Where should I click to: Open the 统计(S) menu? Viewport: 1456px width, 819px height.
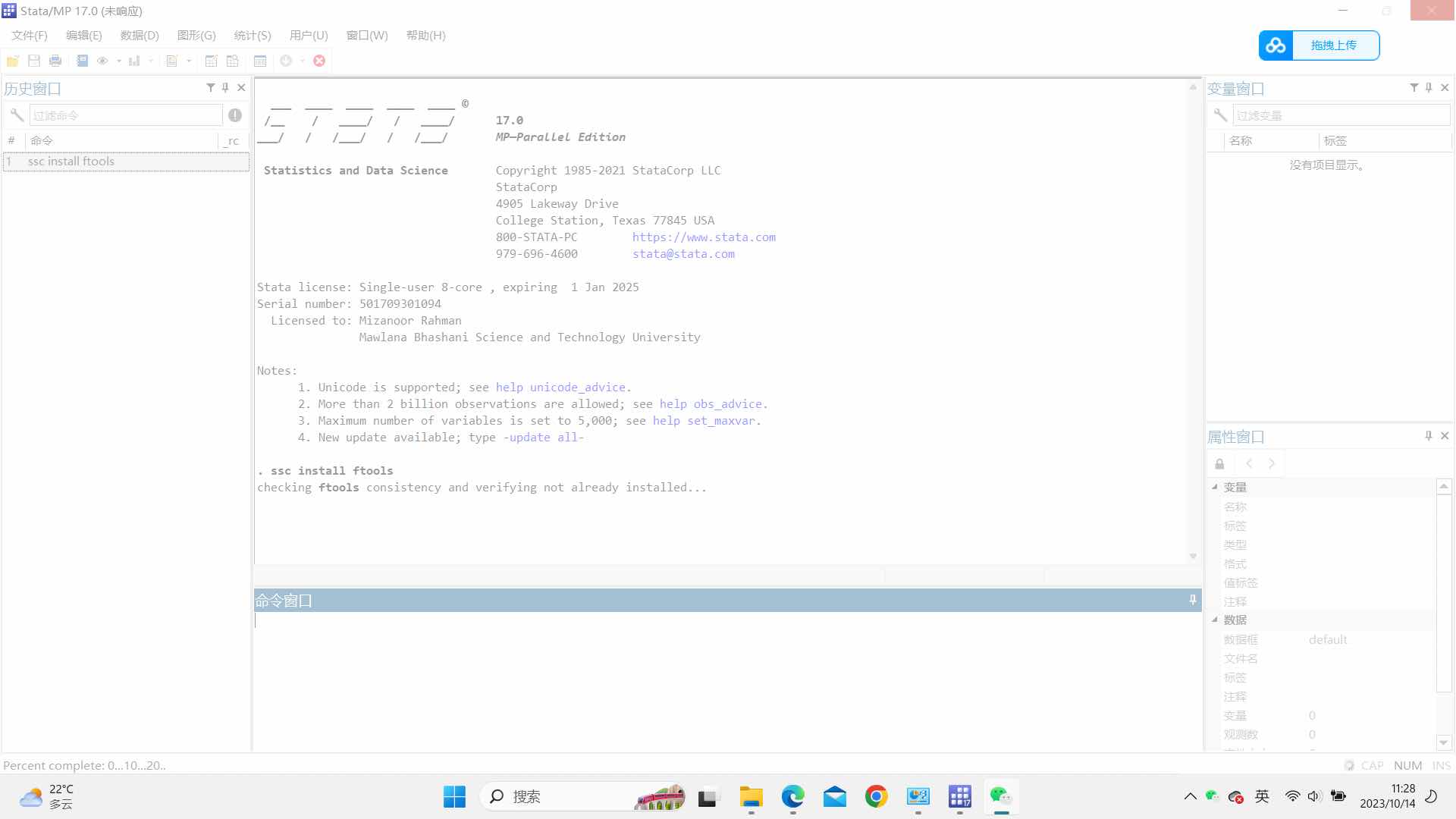252,36
